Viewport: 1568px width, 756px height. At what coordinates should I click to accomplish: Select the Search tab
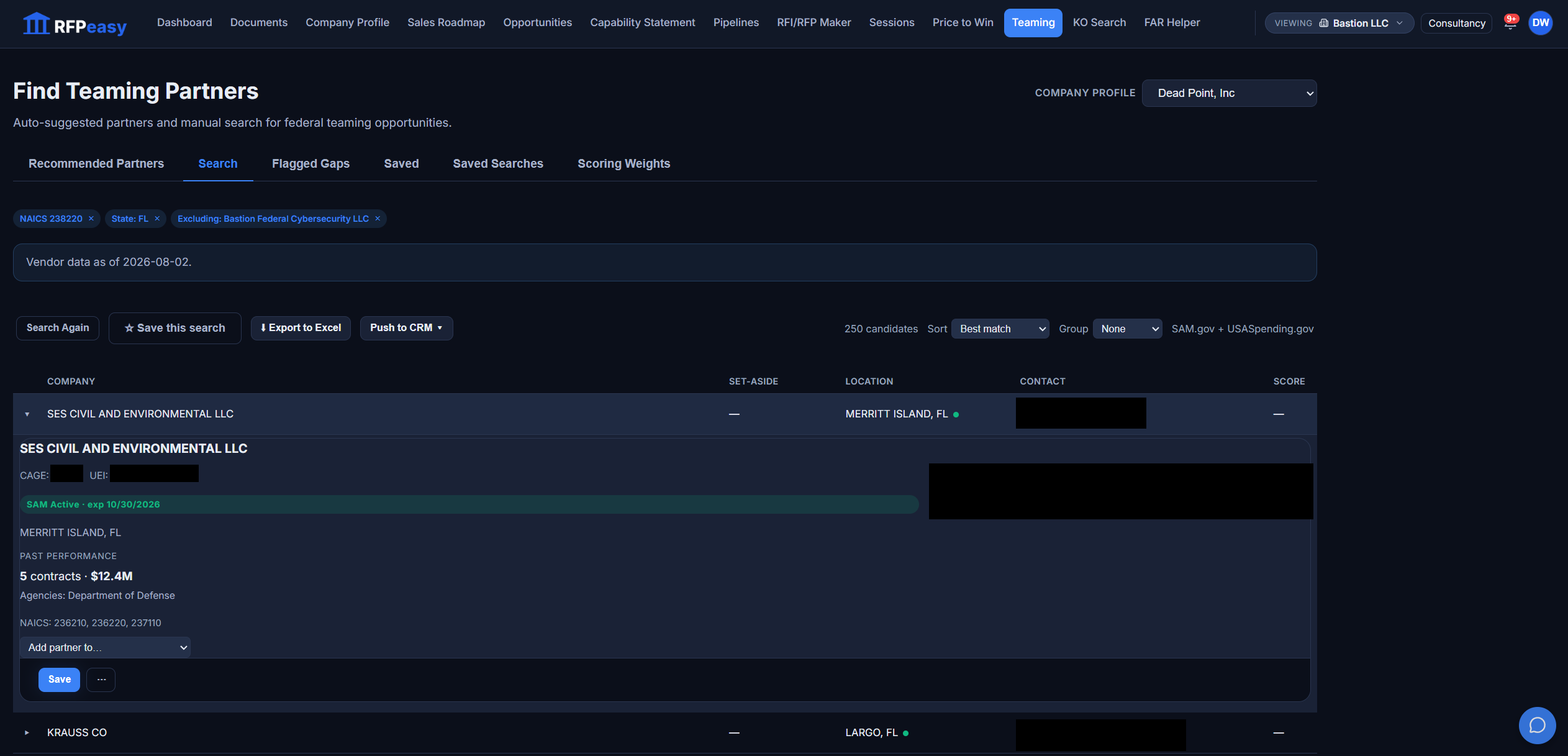[218, 163]
